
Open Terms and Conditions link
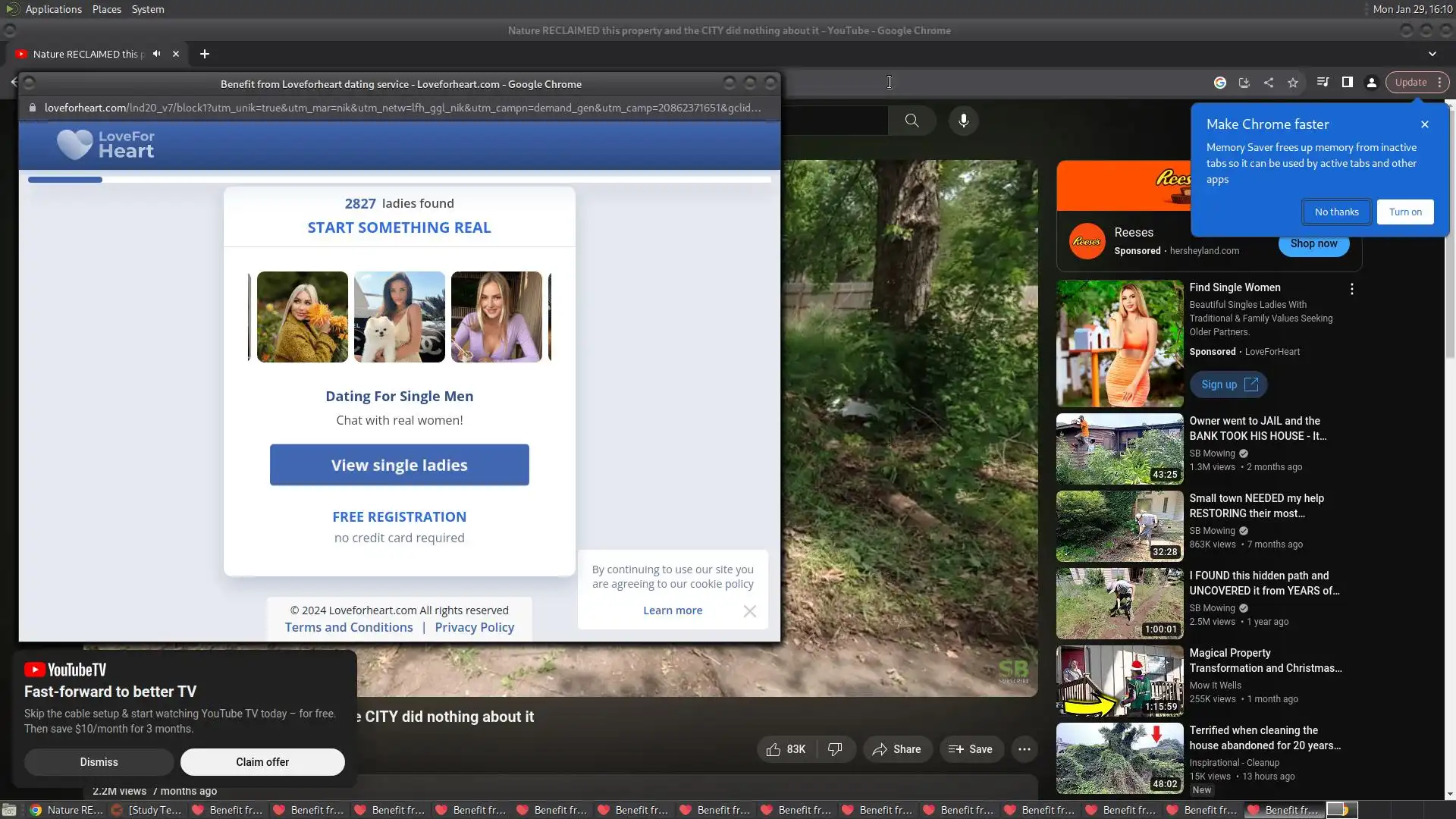coord(349,627)
